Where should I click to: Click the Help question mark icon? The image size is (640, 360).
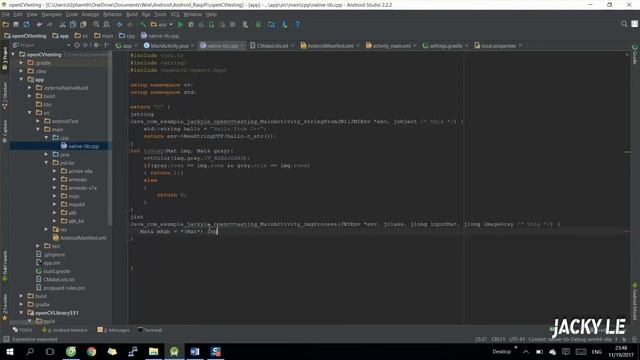pos(298,24)
